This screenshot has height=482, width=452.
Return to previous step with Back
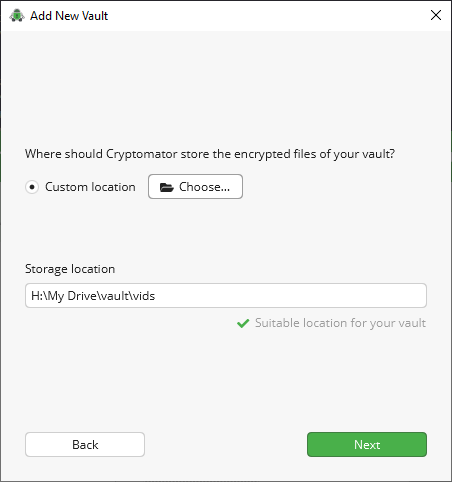(85, 445)
